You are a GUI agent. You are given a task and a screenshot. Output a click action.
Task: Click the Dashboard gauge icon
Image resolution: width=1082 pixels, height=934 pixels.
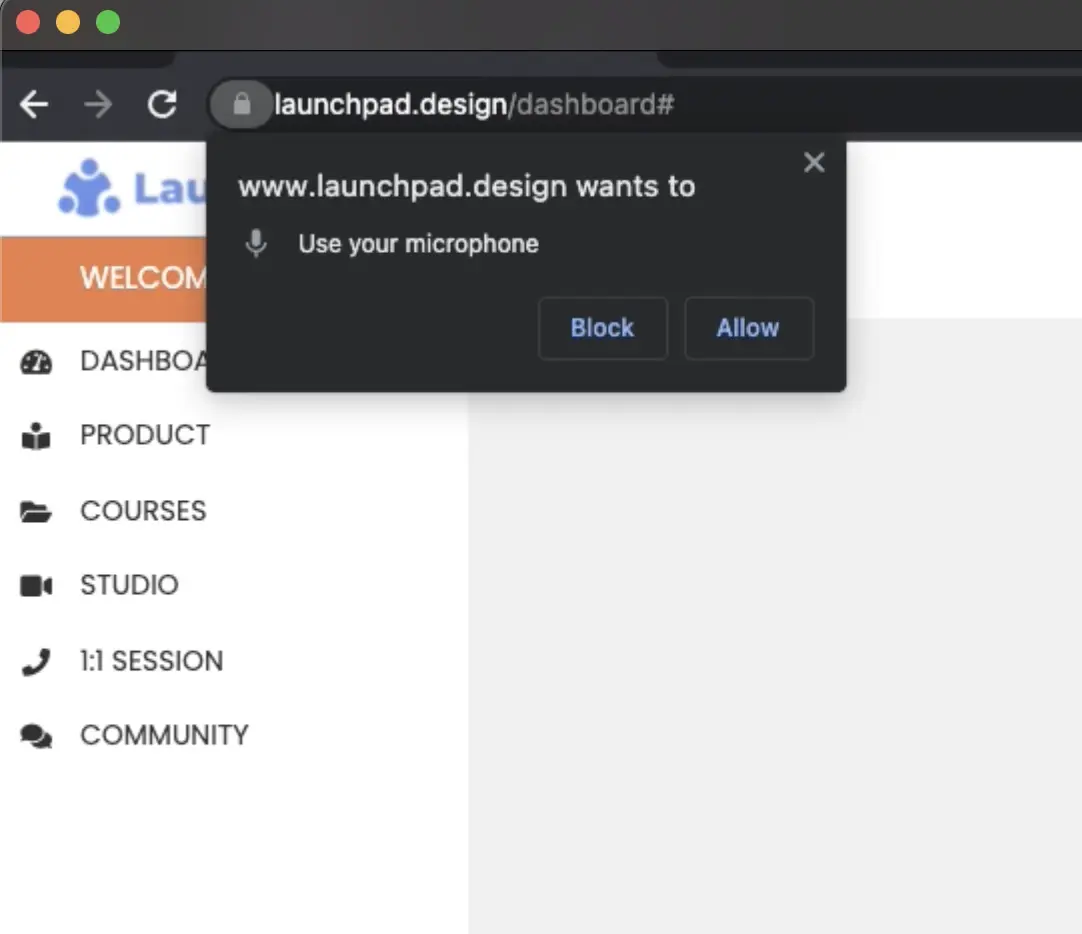(x=36, y=362)
